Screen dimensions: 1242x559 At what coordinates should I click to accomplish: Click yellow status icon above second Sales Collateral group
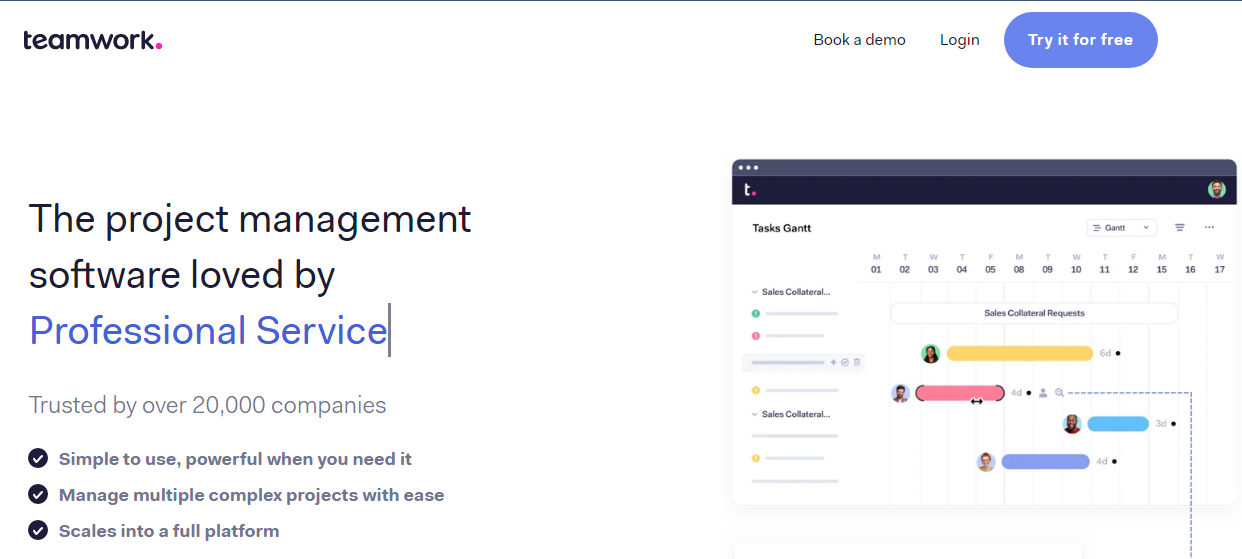tap(756, 390)
